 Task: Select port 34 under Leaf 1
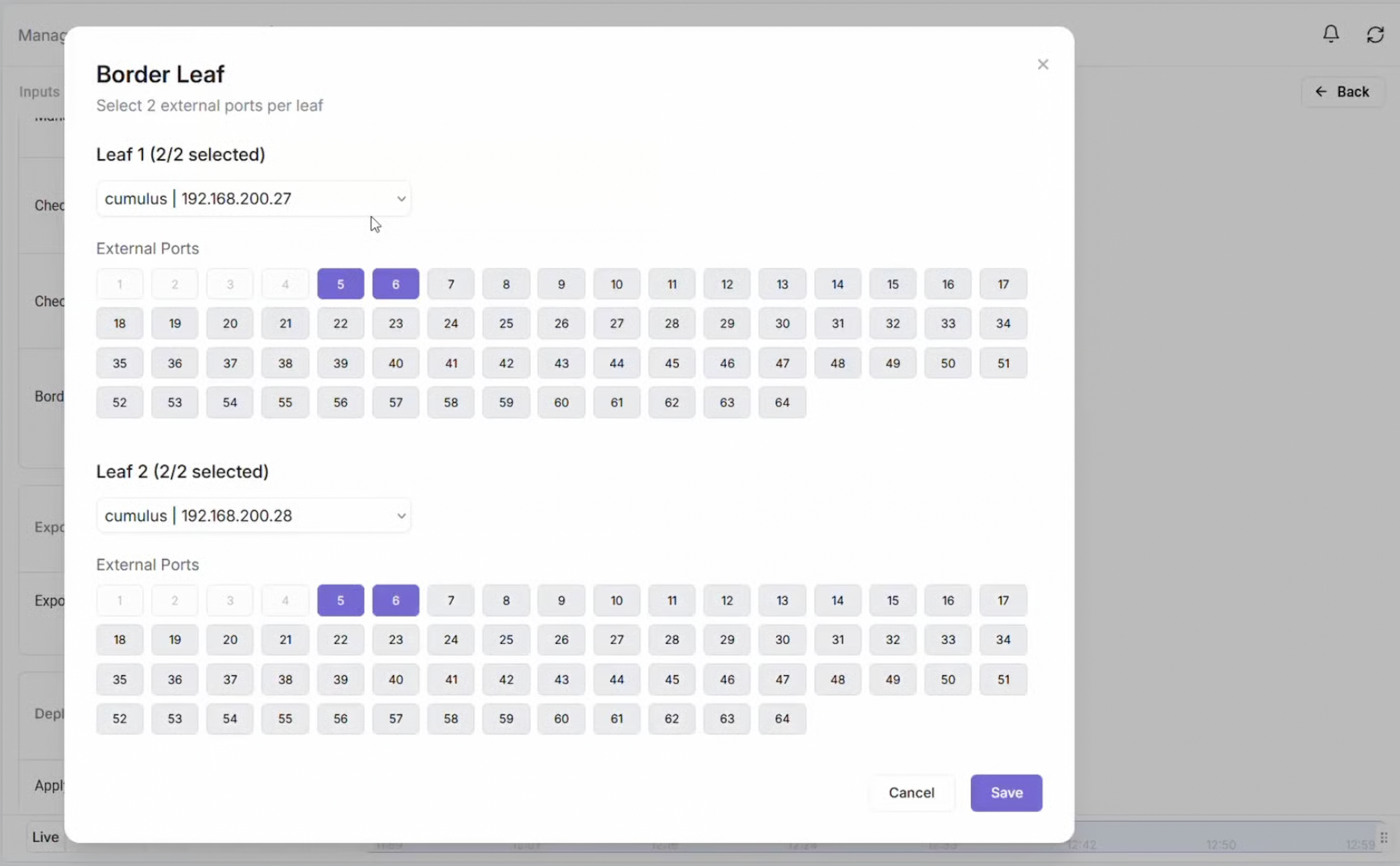[x=1003, y=323]
